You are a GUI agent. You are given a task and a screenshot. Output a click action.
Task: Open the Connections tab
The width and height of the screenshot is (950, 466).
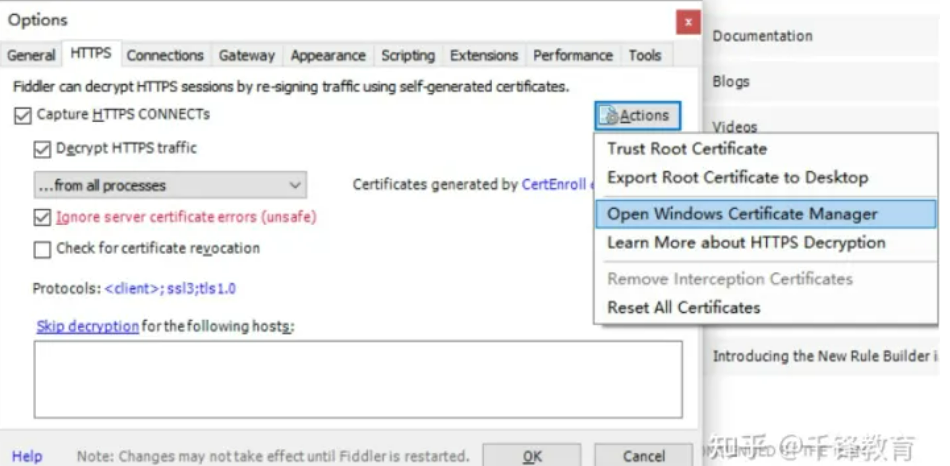point(165,55)
